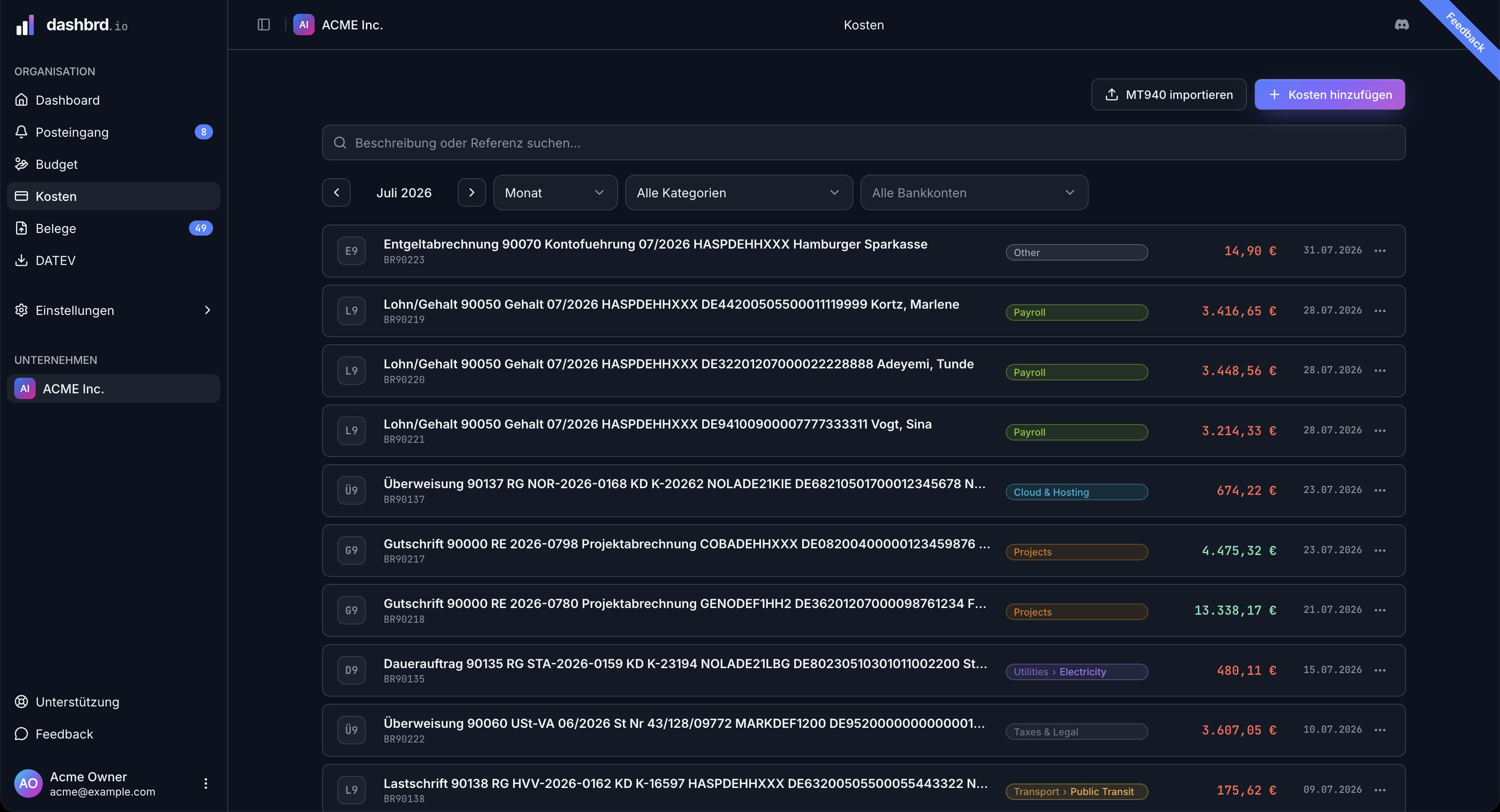Image resolution: width=1500 pixels, height=812 pixels.
Task: Open Other category selector on Entgeltabrechnung row
Action: click(1077, 253)
